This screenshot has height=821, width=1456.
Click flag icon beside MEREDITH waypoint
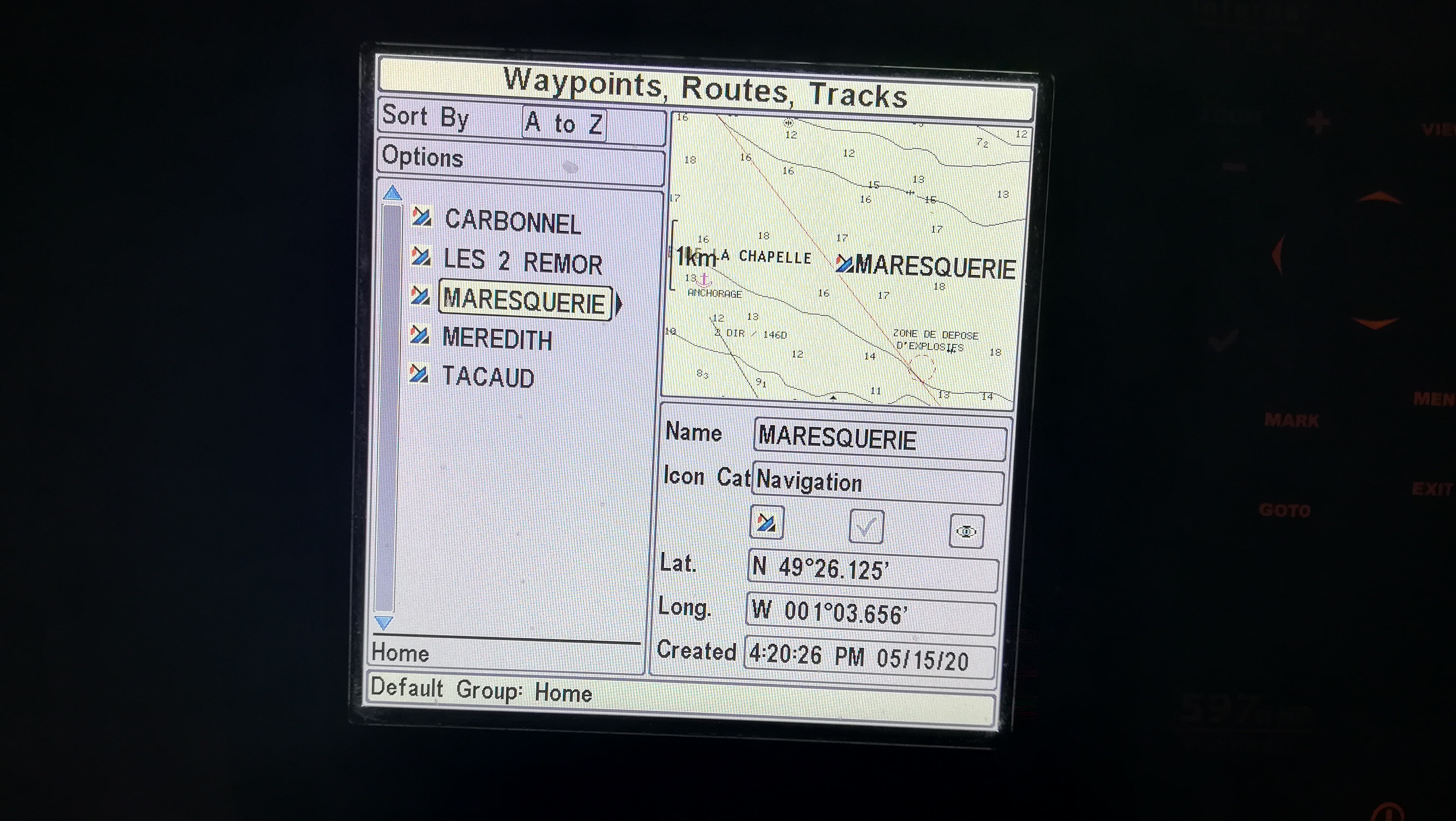pyautogui.click(x=419, y=335)
